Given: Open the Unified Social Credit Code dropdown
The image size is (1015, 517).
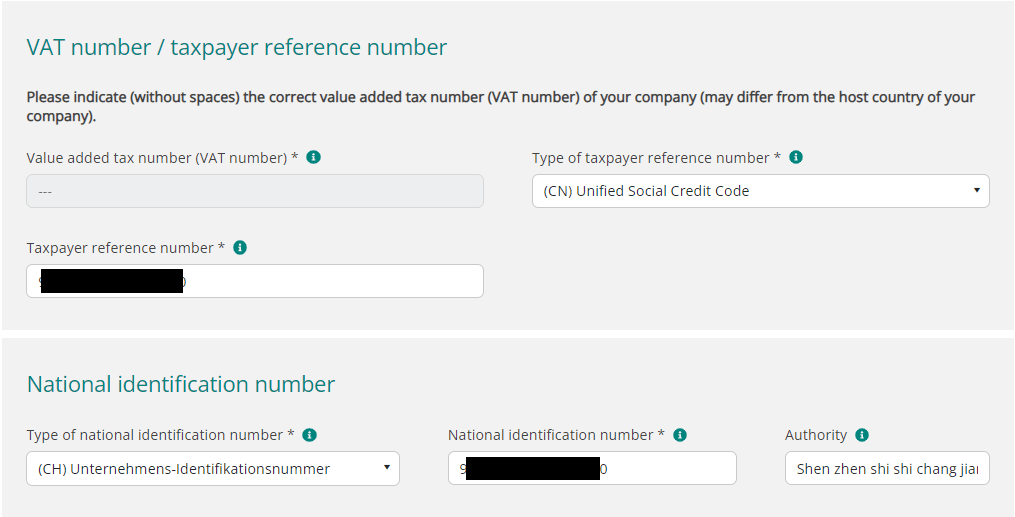Looking at the screenshot, I should (761, 191).
